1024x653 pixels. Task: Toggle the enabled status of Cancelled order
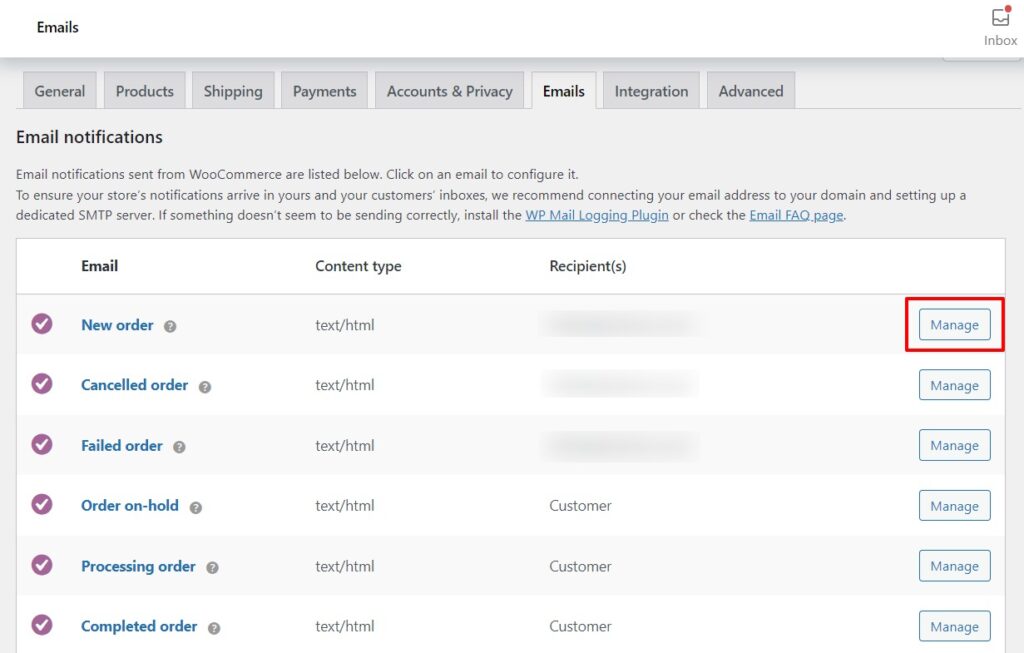click(x=42, y=385)
